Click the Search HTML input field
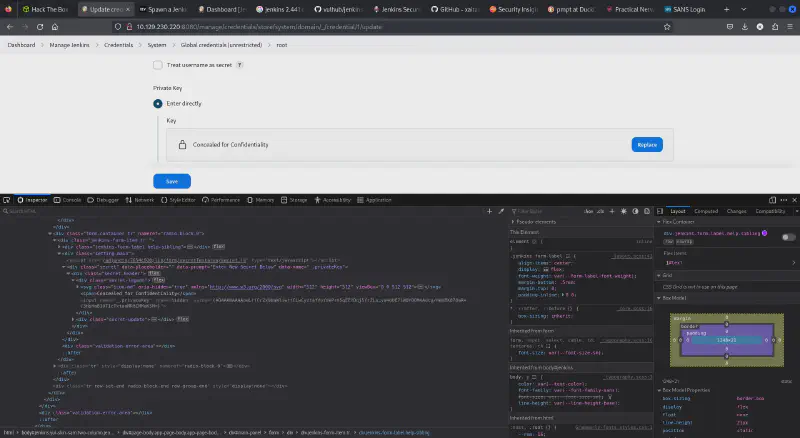The image size is (800, 438). (x=60, y=211)
